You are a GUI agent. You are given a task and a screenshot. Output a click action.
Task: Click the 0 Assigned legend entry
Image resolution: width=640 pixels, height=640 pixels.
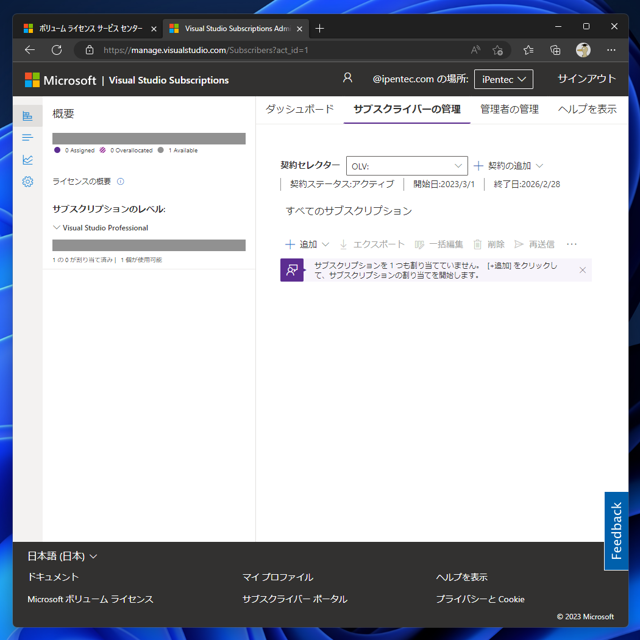[74, 150]
